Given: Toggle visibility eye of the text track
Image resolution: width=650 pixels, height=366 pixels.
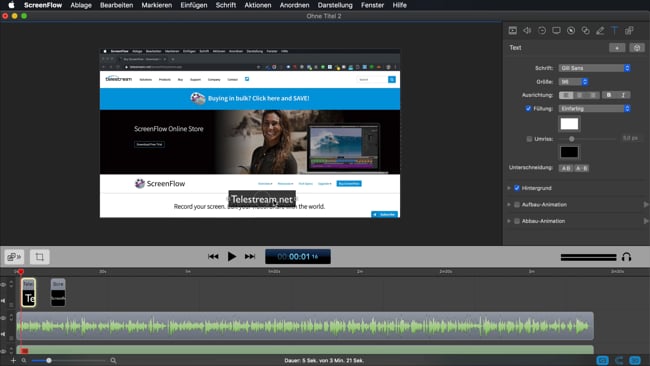Looking at the screenshot, I should 3,285.
